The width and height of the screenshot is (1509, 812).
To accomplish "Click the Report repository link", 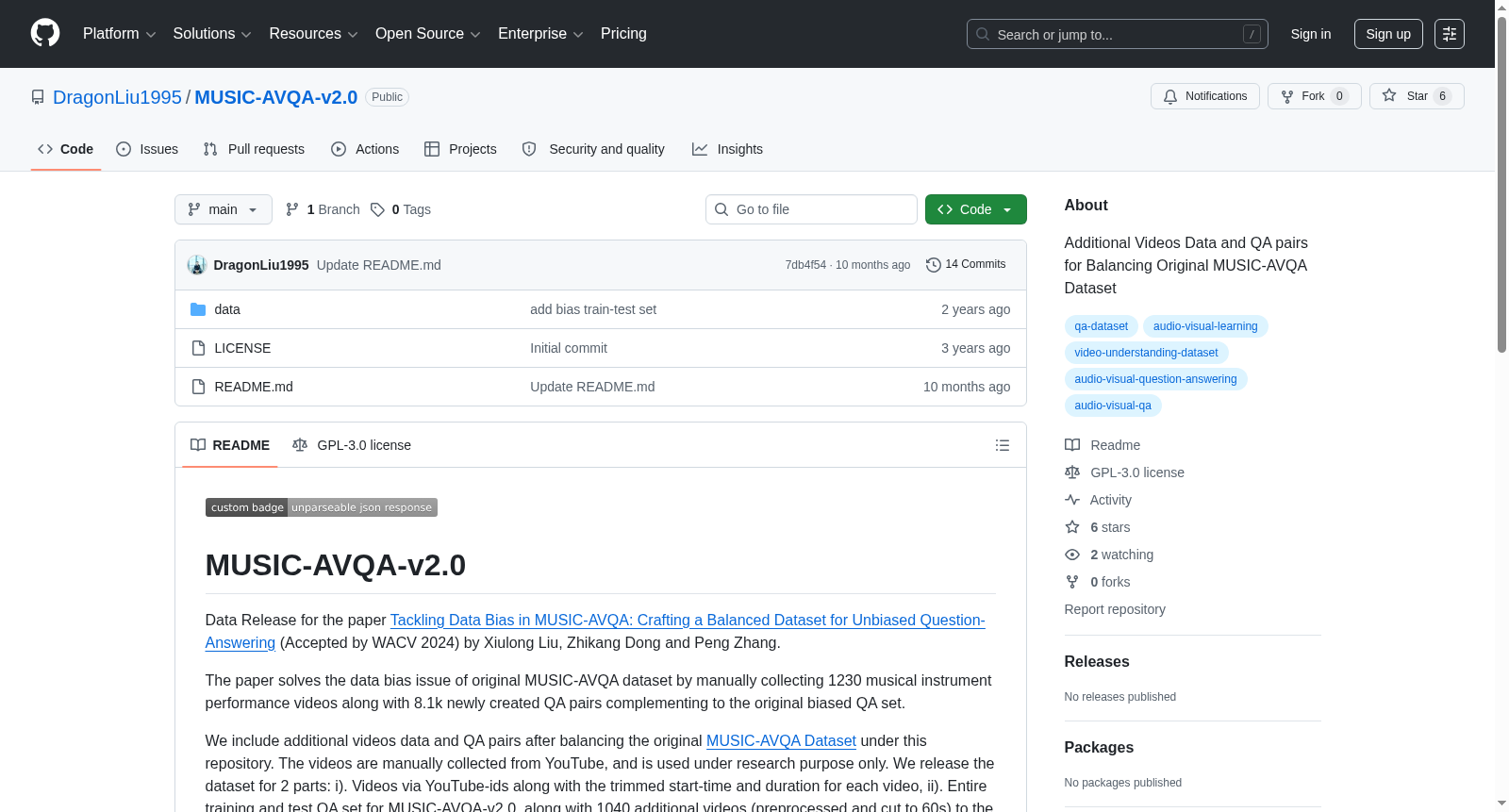I will 1115,609.
